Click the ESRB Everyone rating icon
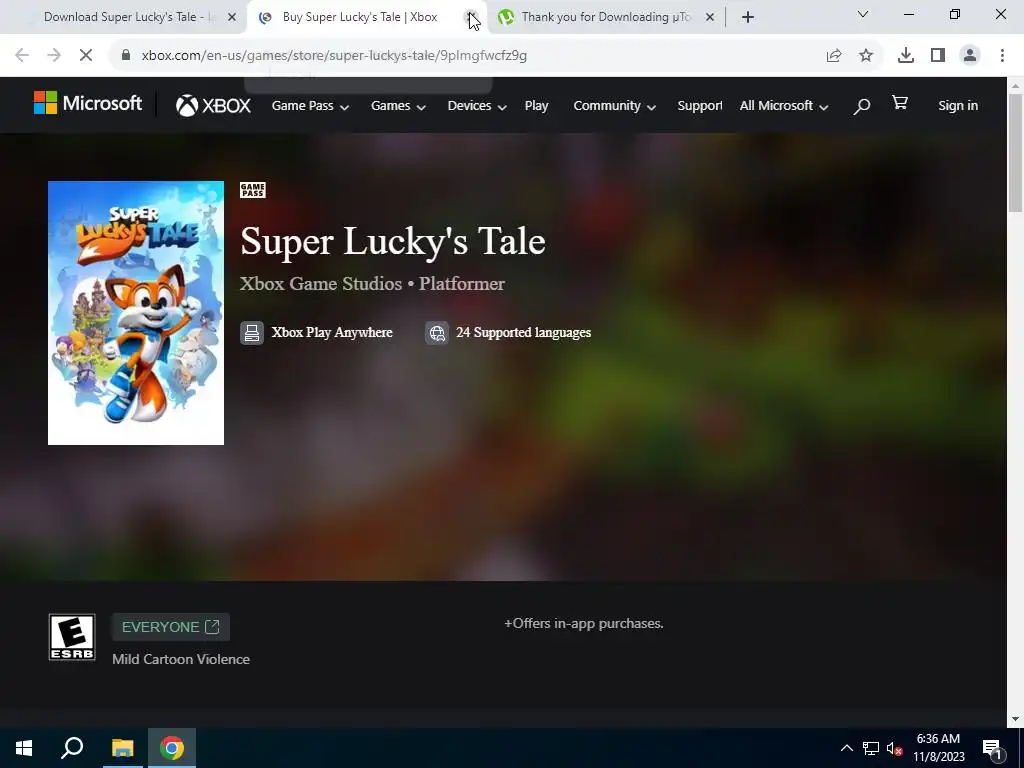The height and width of the screenshot is (768, 1024). 72,637
